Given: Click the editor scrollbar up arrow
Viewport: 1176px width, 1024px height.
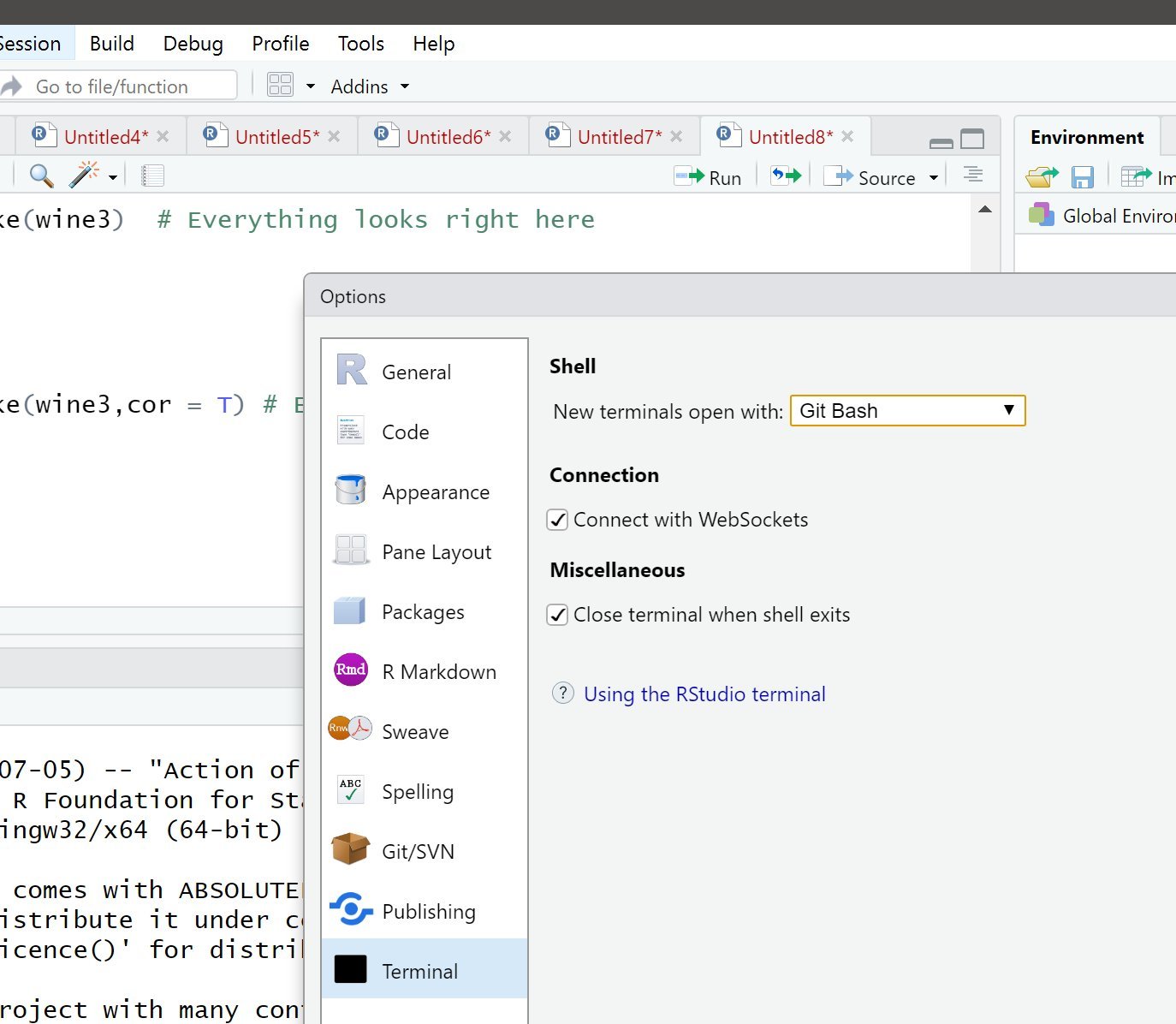Looking at the screenshot, I should [x=985, y=209].
